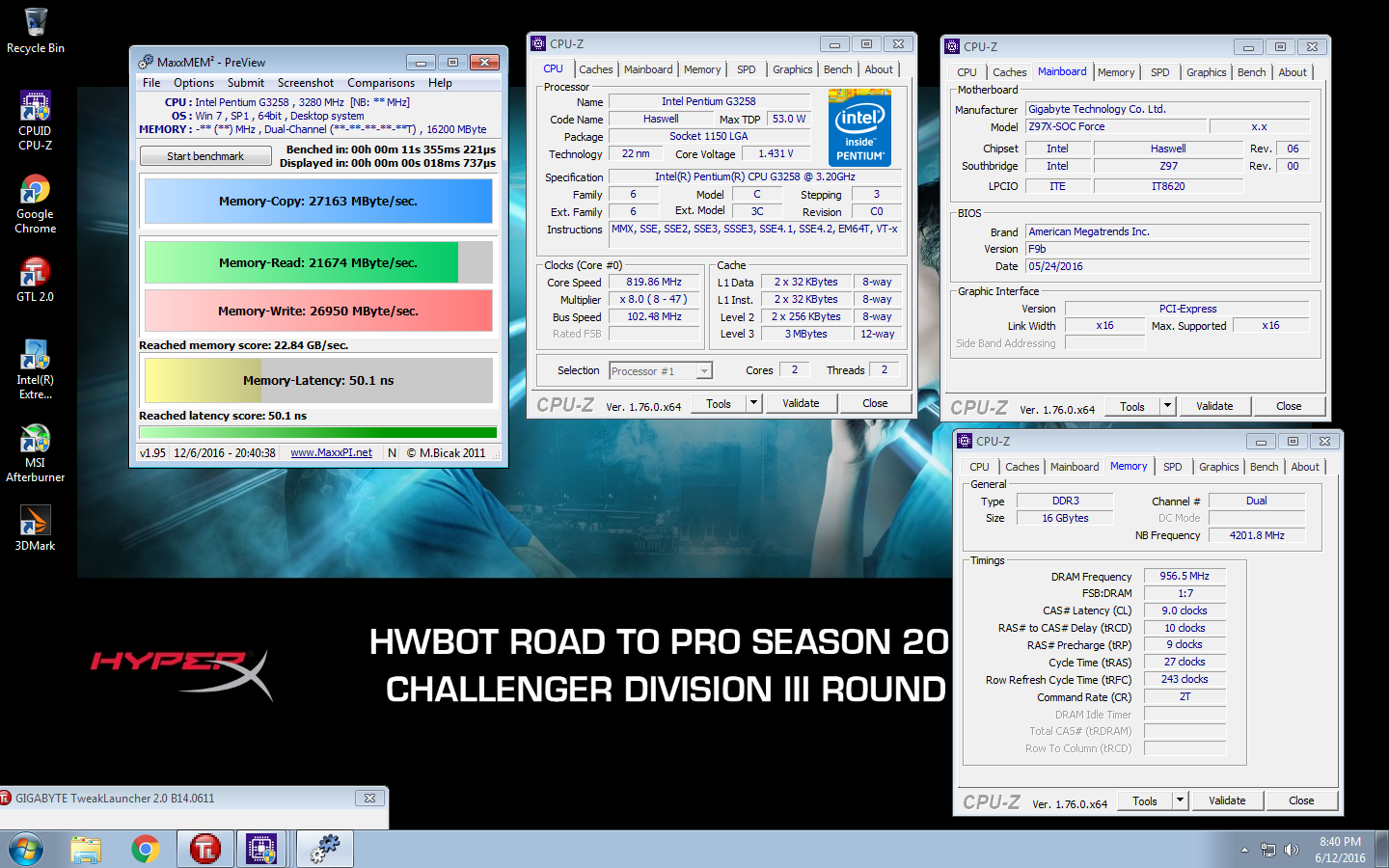Click CPU-Z CPU window title icon

pos(538,43)
